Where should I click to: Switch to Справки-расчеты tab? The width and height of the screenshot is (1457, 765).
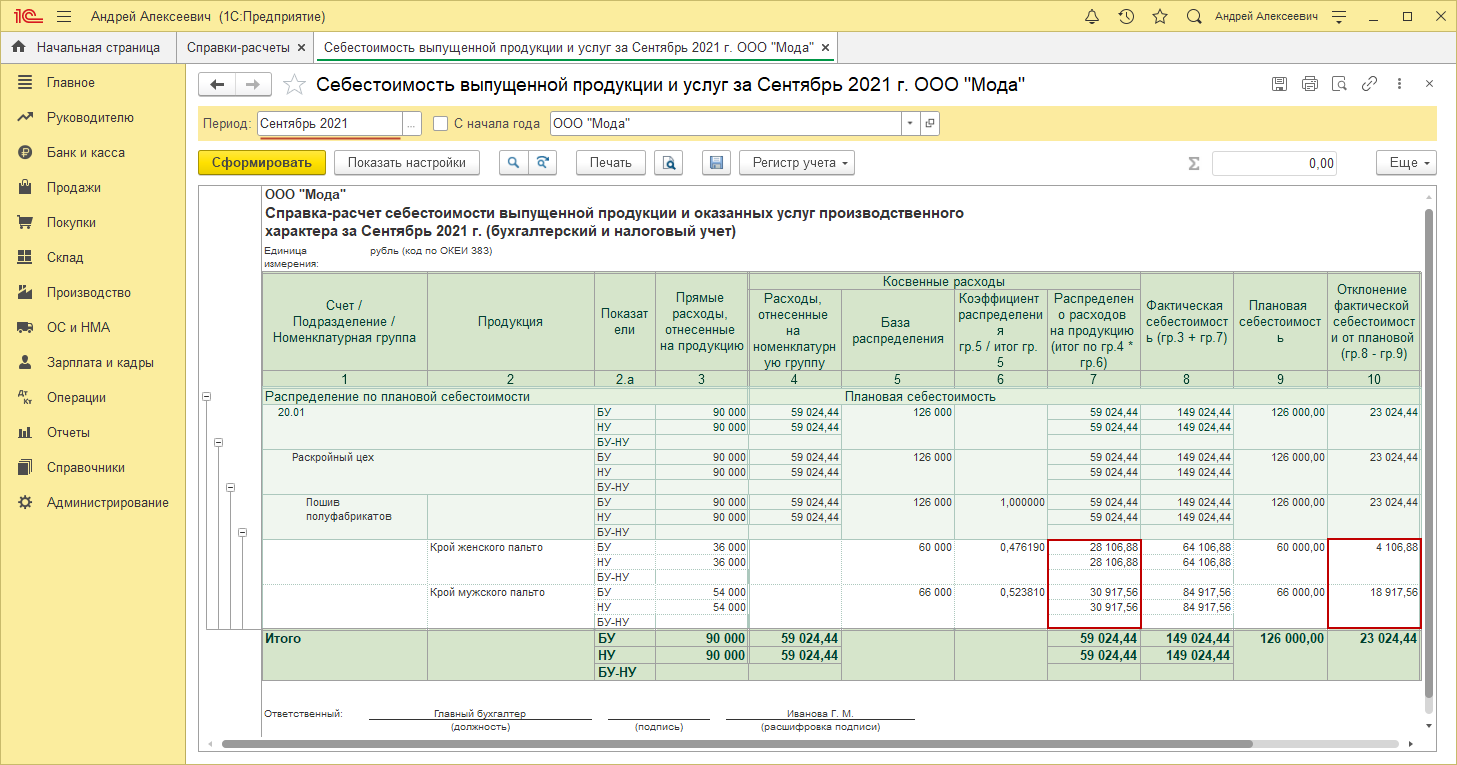(244, 47)
